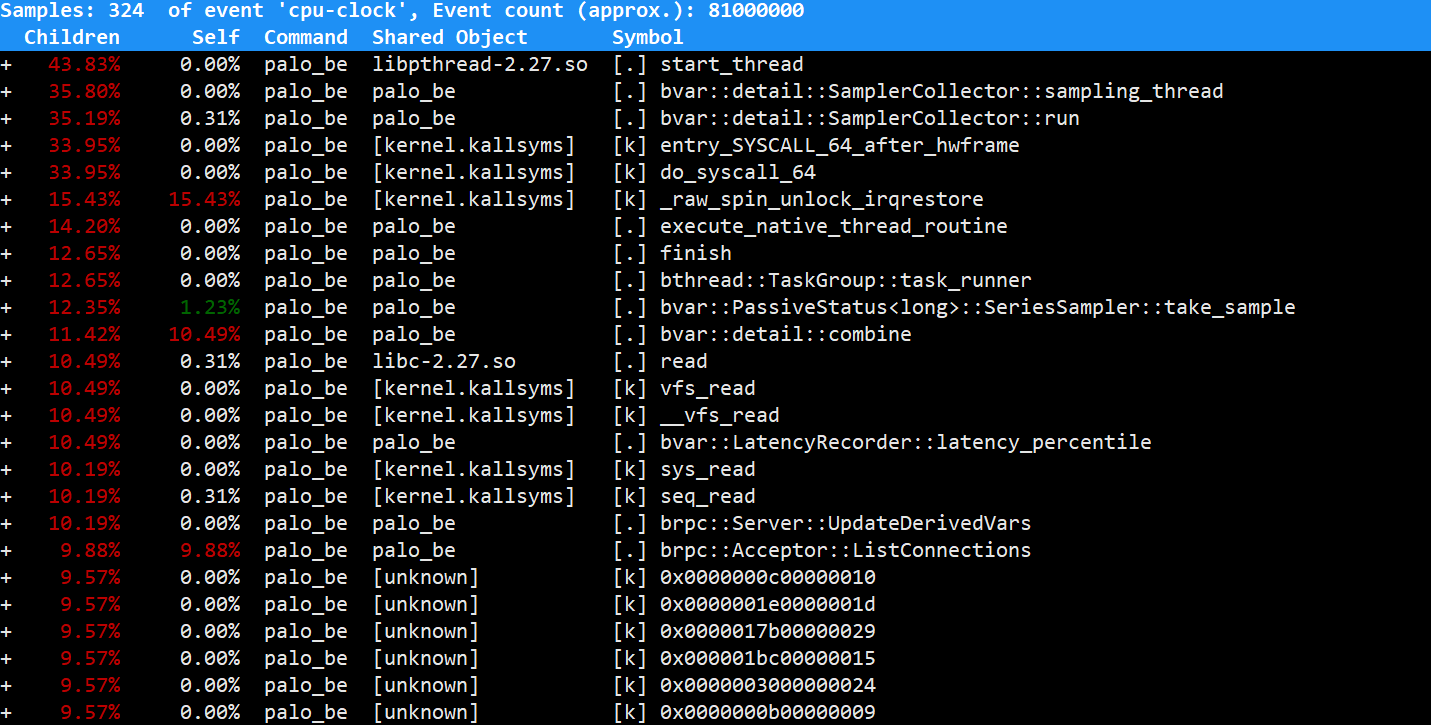Click the Children column header

(x=72, y=37)
